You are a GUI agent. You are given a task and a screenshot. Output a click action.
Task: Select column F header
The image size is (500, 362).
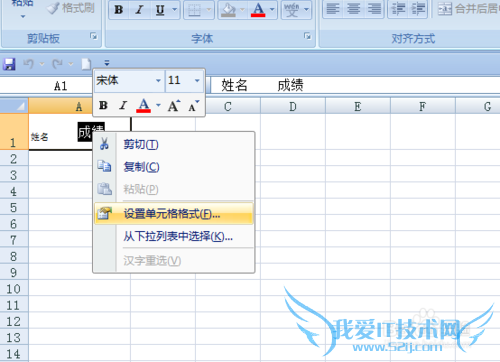click(423, 106)
